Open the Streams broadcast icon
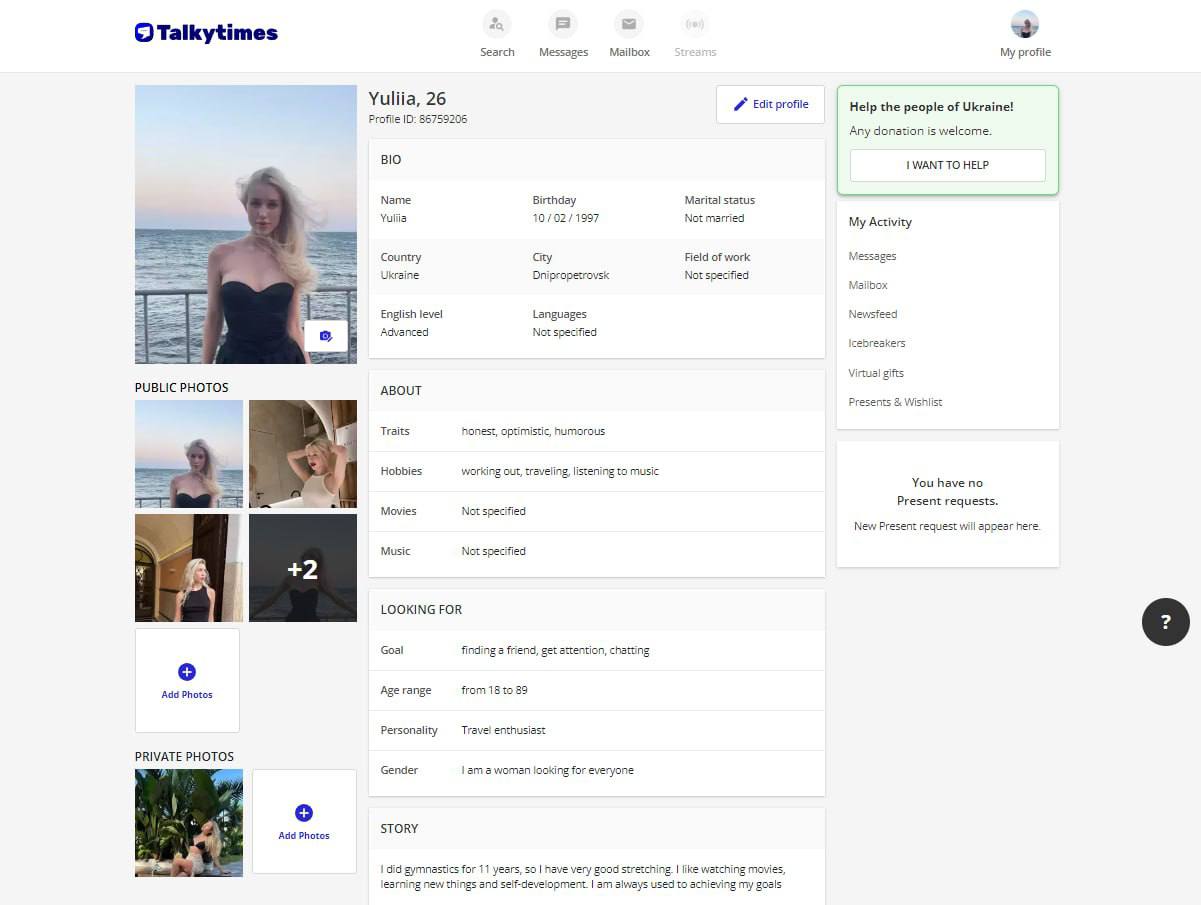This screenshot has width=1201, height=905. [695, 24]
